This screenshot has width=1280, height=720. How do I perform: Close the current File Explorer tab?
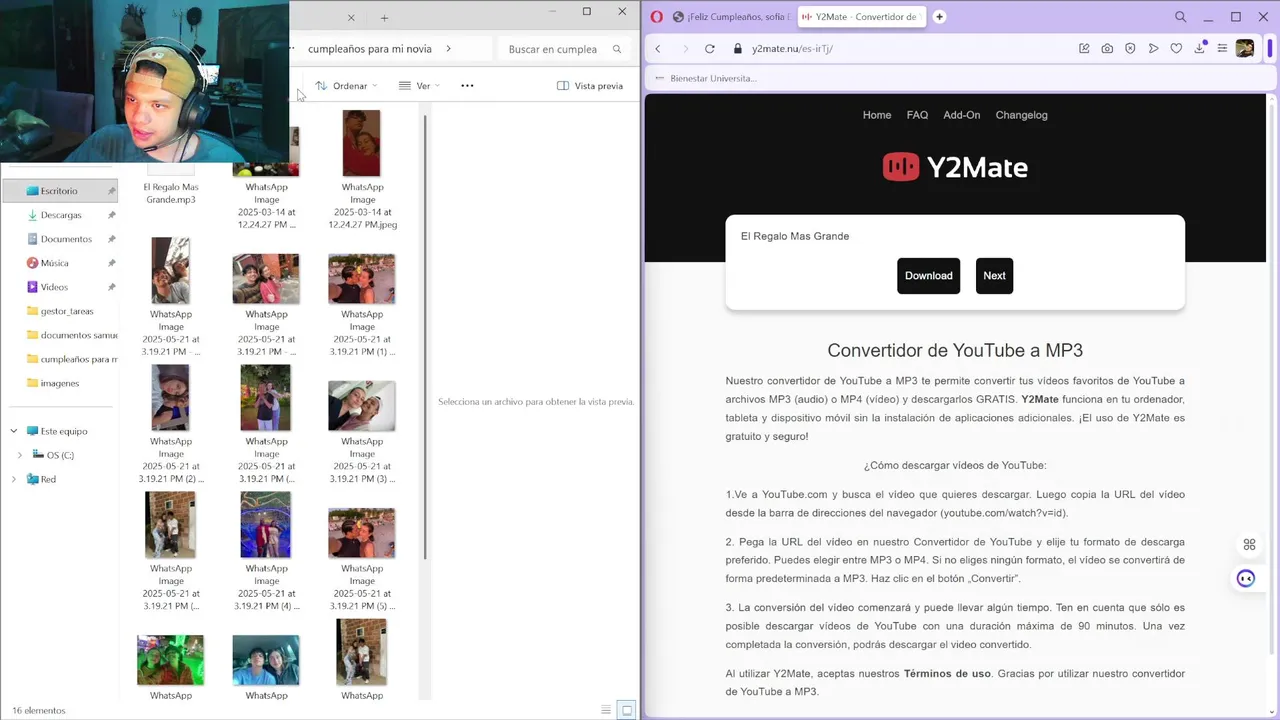351,18
